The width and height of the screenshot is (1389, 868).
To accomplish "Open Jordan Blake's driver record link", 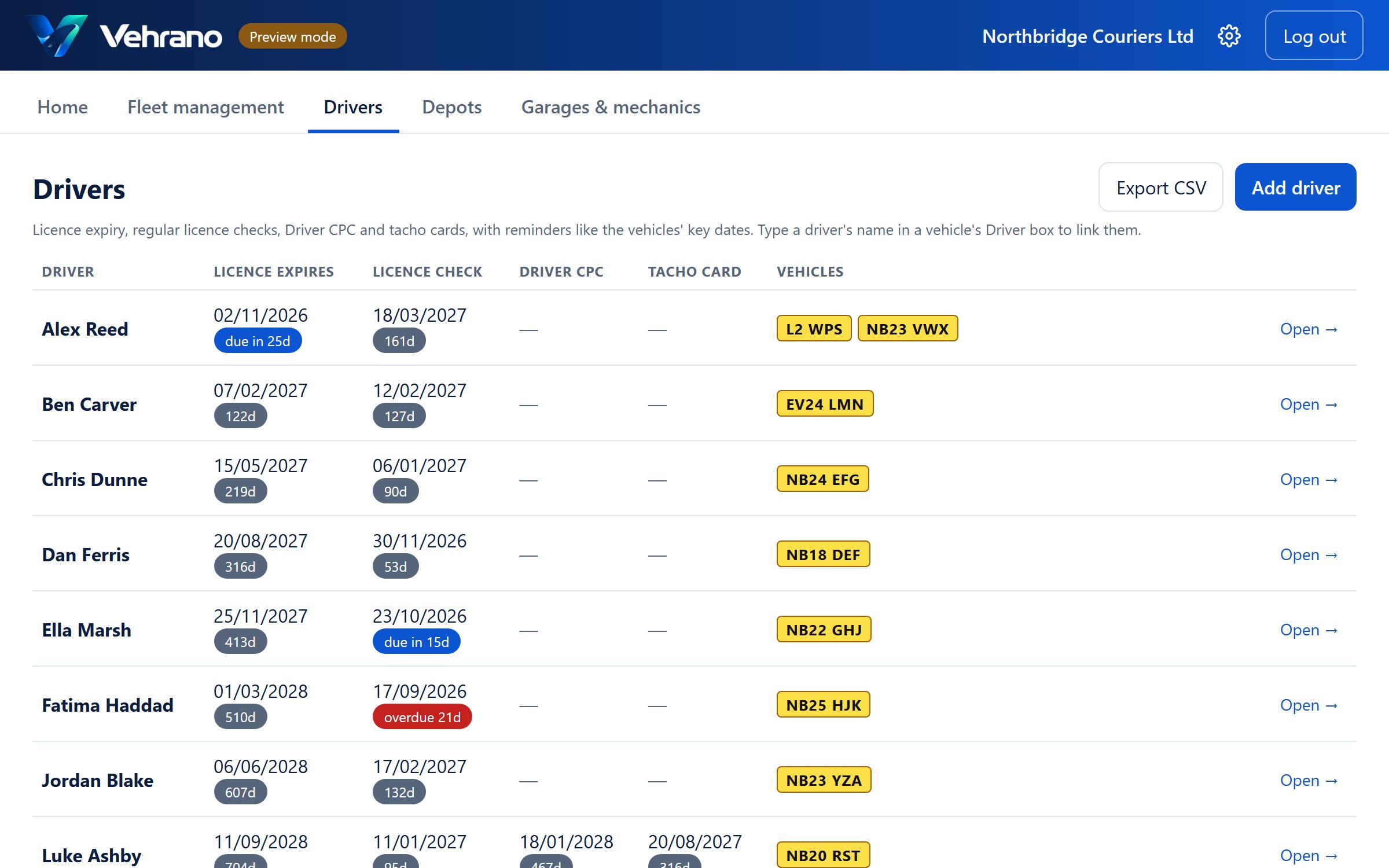I will click(x=1309, y=780).
